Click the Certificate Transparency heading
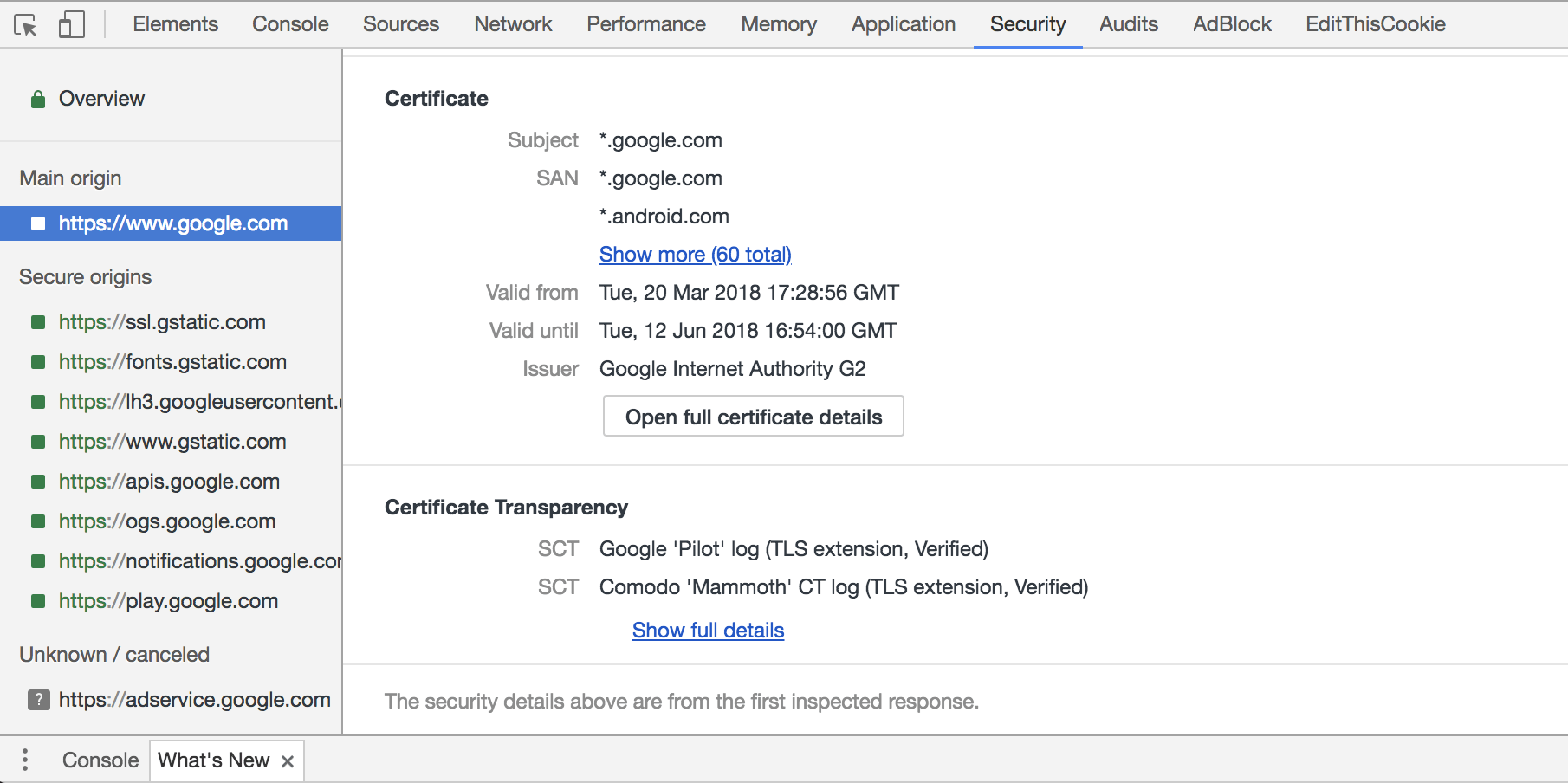 (507, 508)
